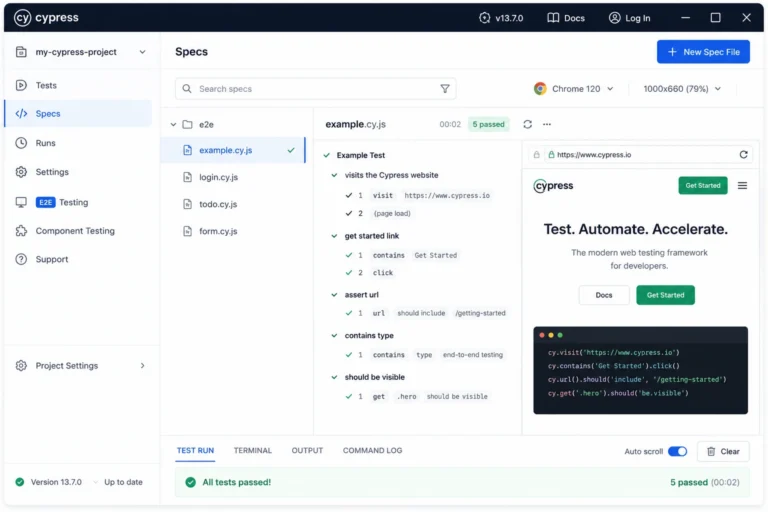
Task: Click the top Get Started button in preview header
Action: (703, 186)
